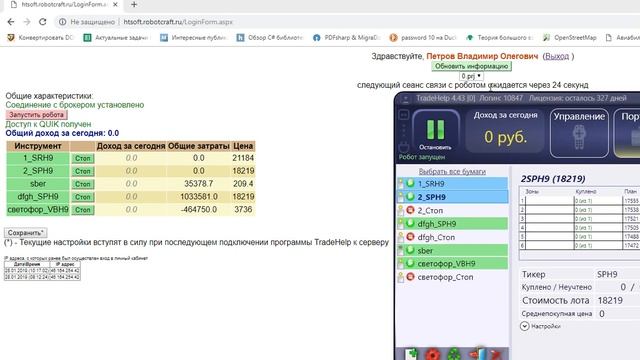This screenshot has width=640, height=360.
Task: Click Тикер value SPH9
Action: pos(607,274)
